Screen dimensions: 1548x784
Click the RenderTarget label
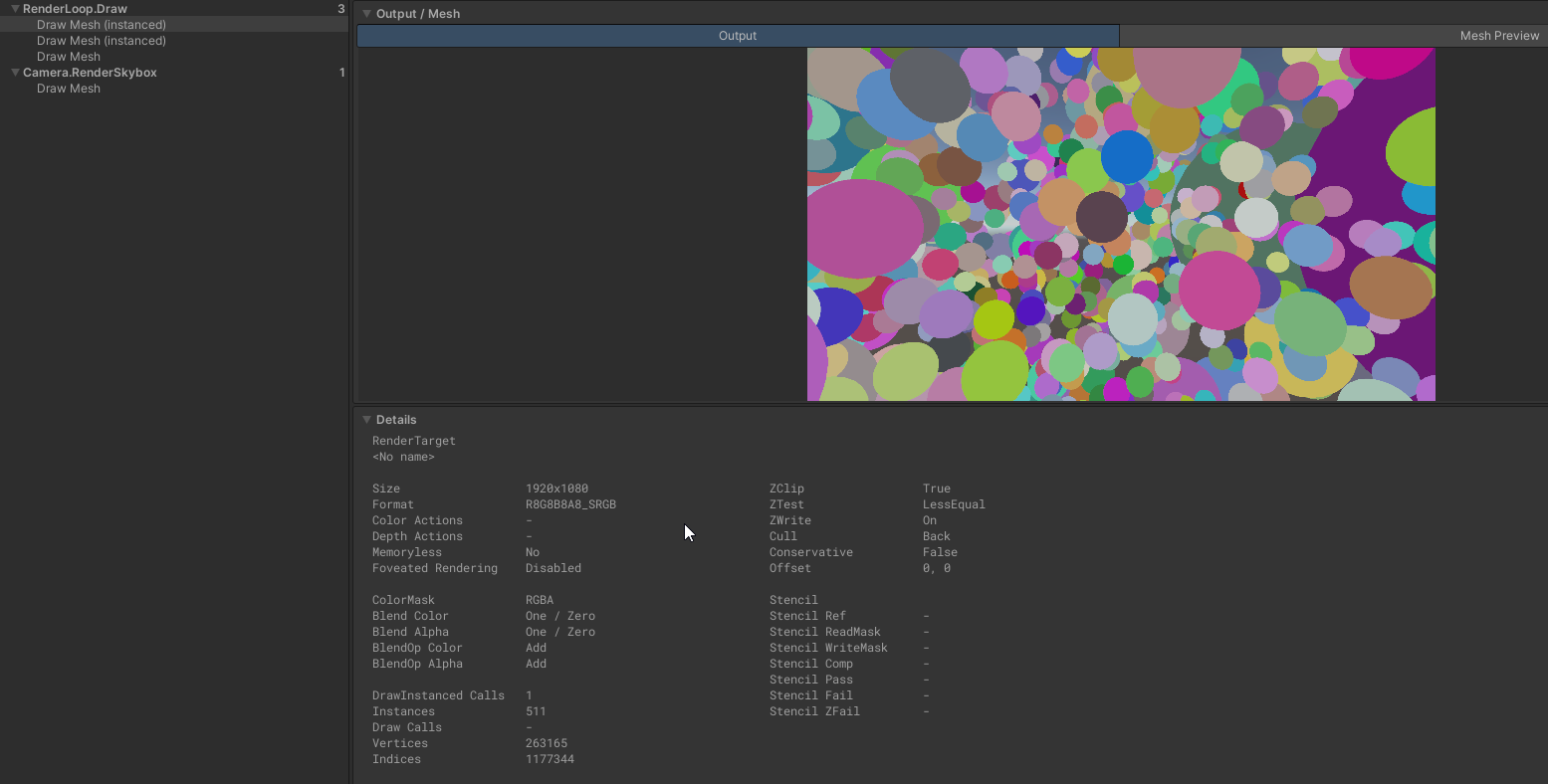[414, 441]
